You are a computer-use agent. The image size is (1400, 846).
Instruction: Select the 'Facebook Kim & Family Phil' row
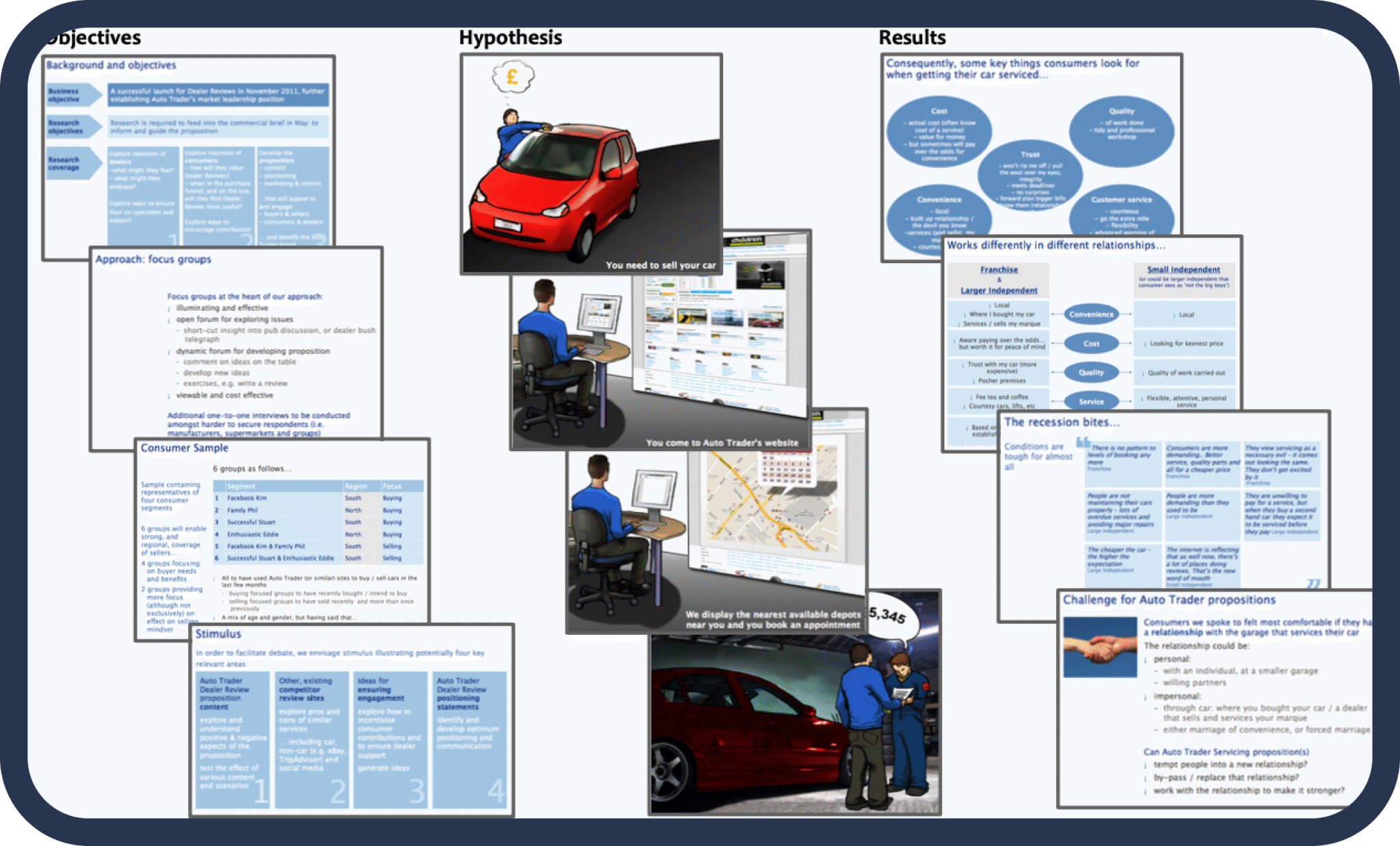click(x=318, y=546)
